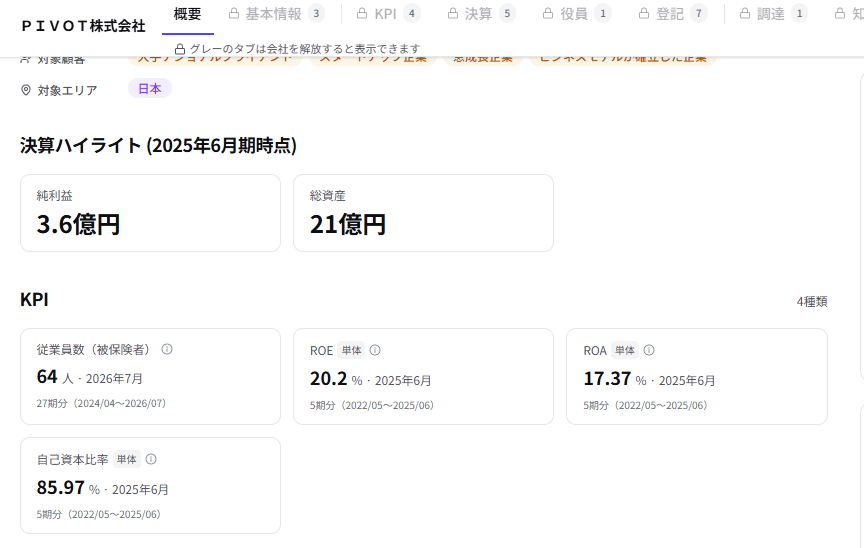Open the ROE 20.2% KPI card
Image resolution: width=864 pixels, height=548 pixels.
pyautogui.click(x=423, y=377)
